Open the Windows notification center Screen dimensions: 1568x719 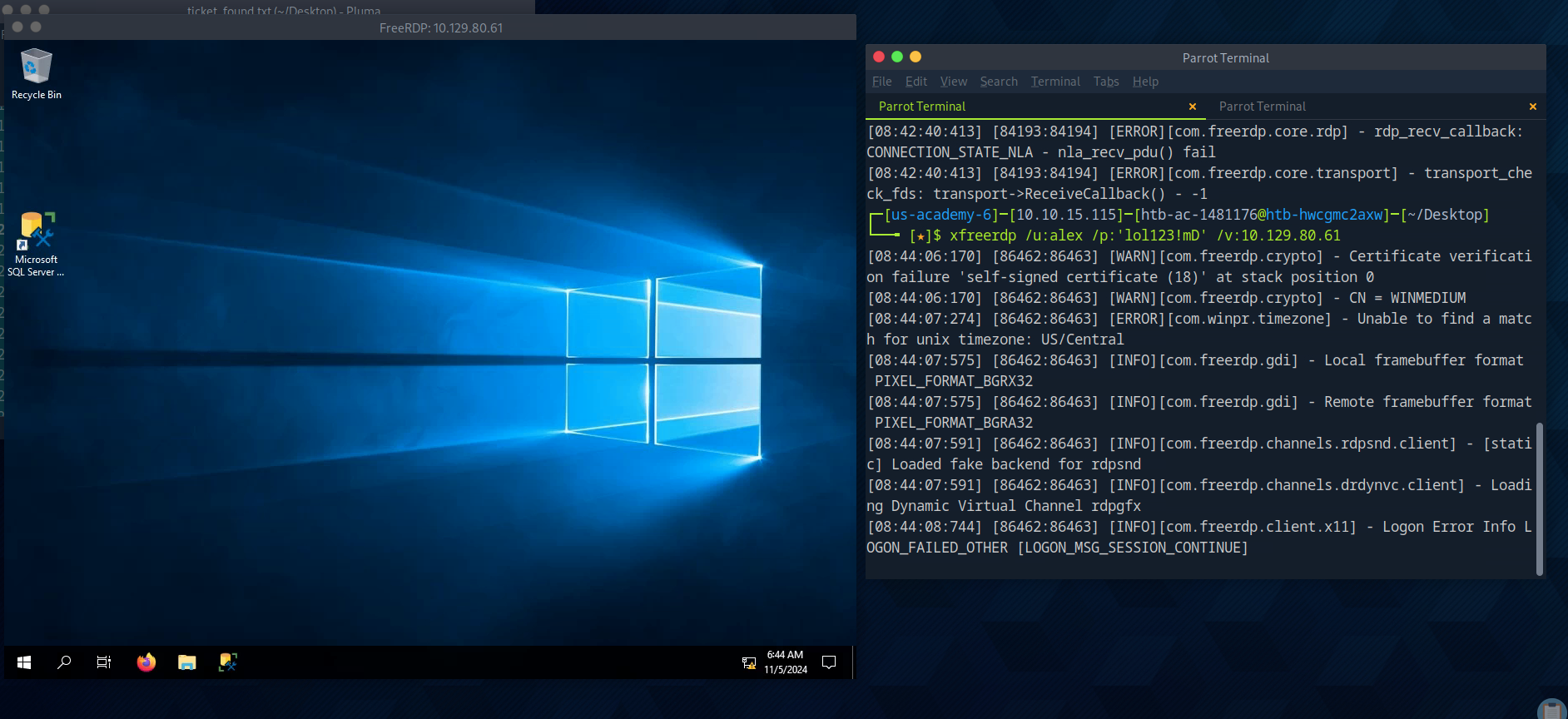tap(829, 662)
